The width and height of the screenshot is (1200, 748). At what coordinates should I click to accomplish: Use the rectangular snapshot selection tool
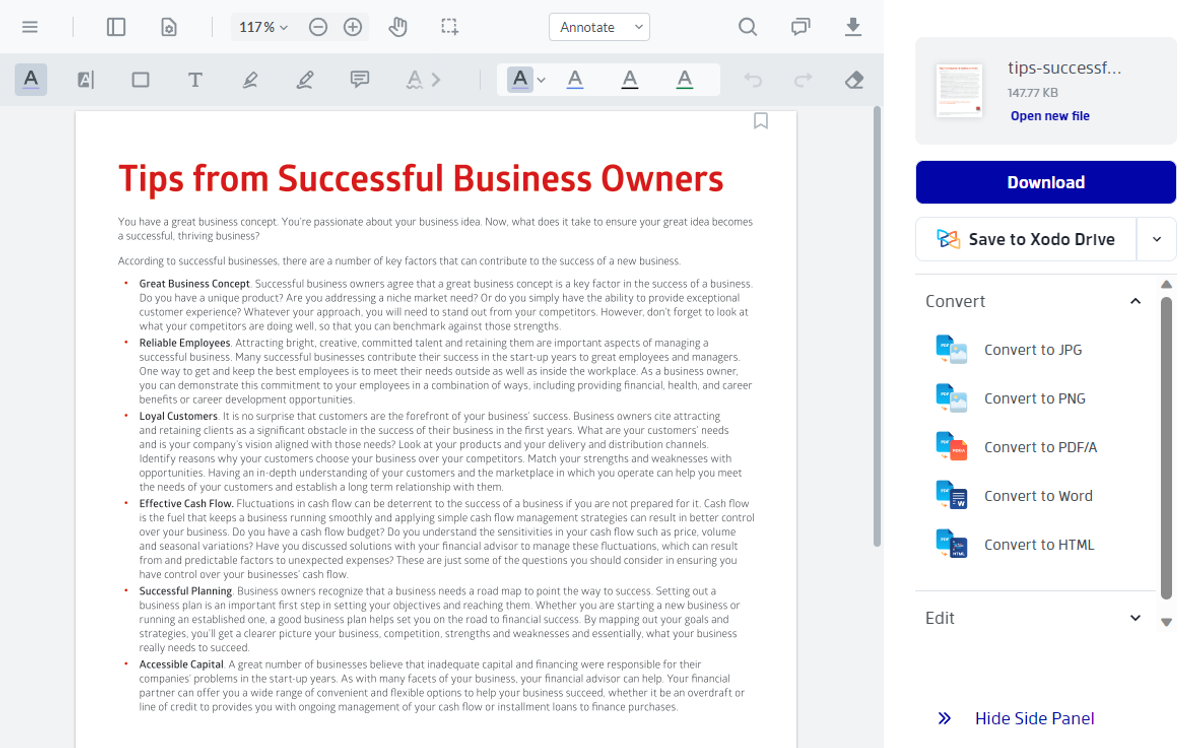click(x=449, y=27)
